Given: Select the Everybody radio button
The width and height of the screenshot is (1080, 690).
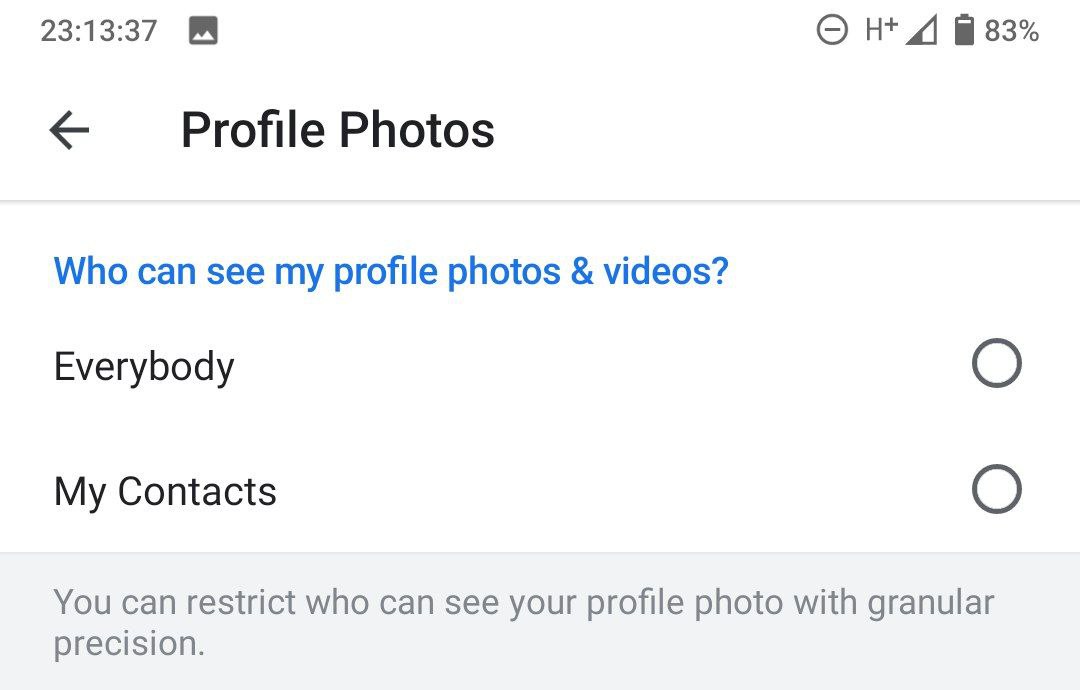Looking at the screenshot, I should (996, 363).
